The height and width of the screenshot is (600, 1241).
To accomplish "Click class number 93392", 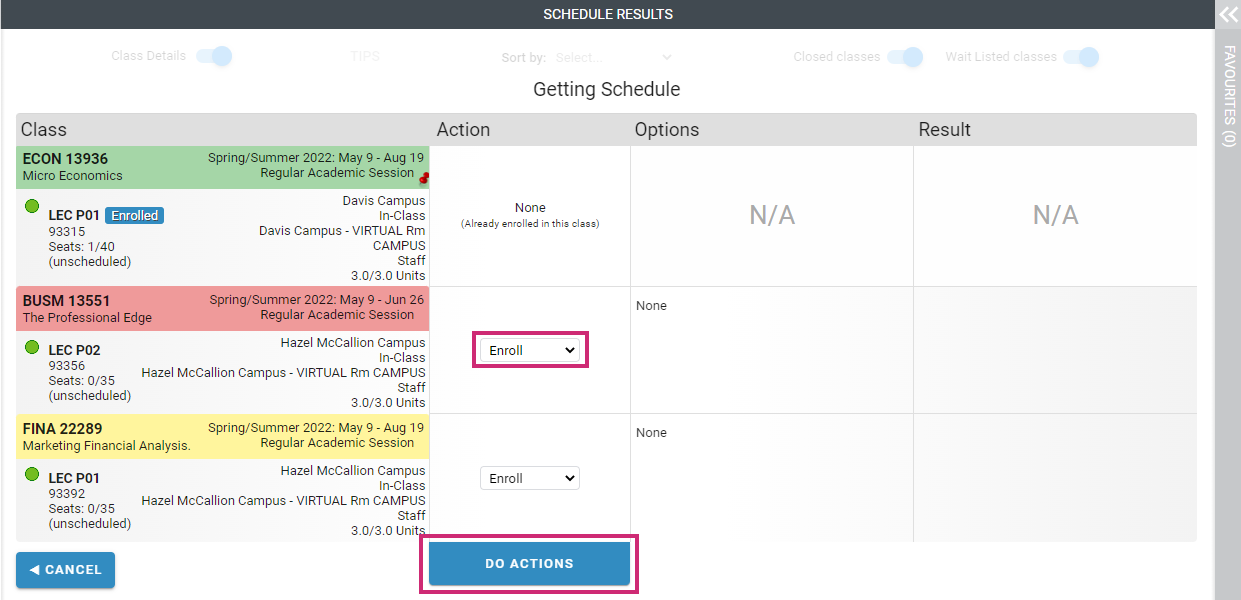I will click(66, 494).
